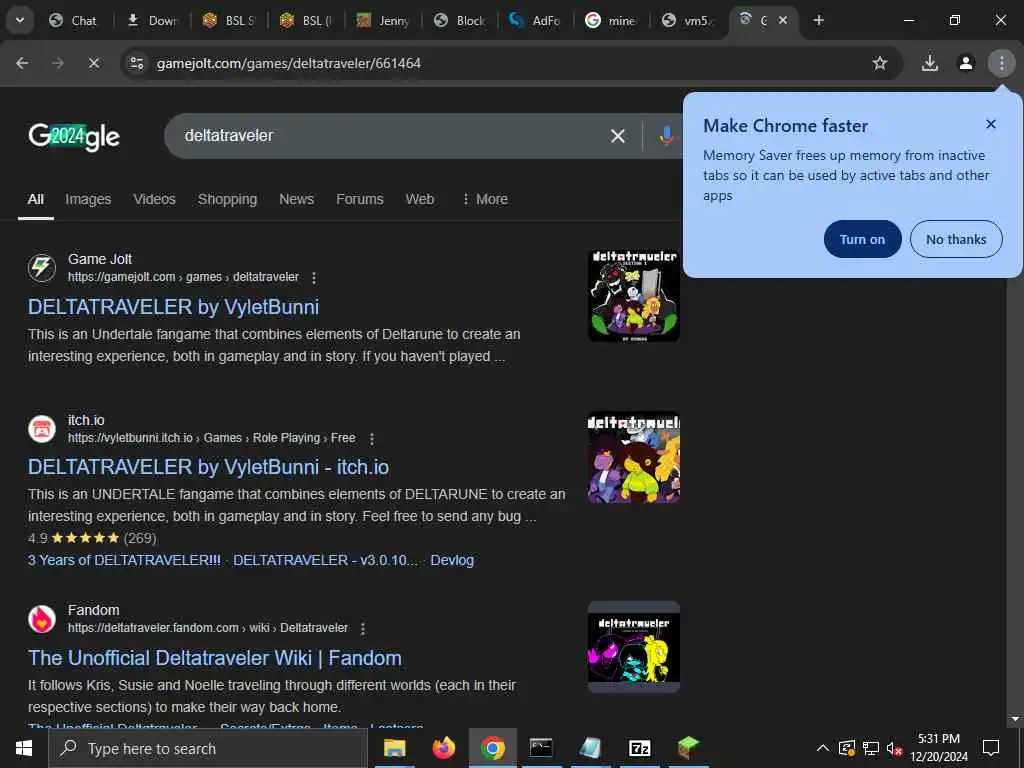Open the DELTATRAVELER - v3.0.10 sublink
Screen dimensions: 1024x768
pos(325,560)
